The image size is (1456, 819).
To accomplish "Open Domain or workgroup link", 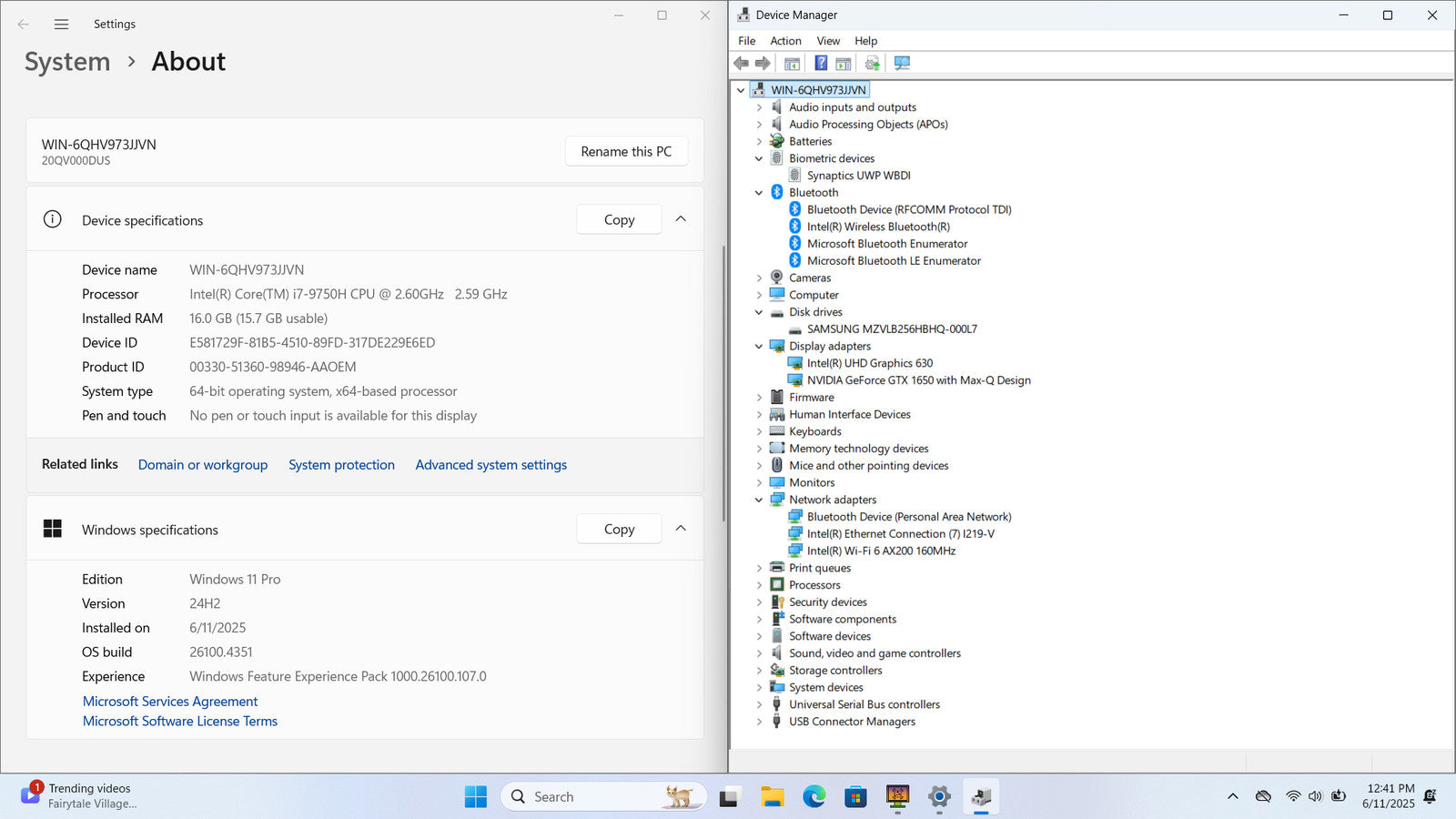I will tap(203, 465).
